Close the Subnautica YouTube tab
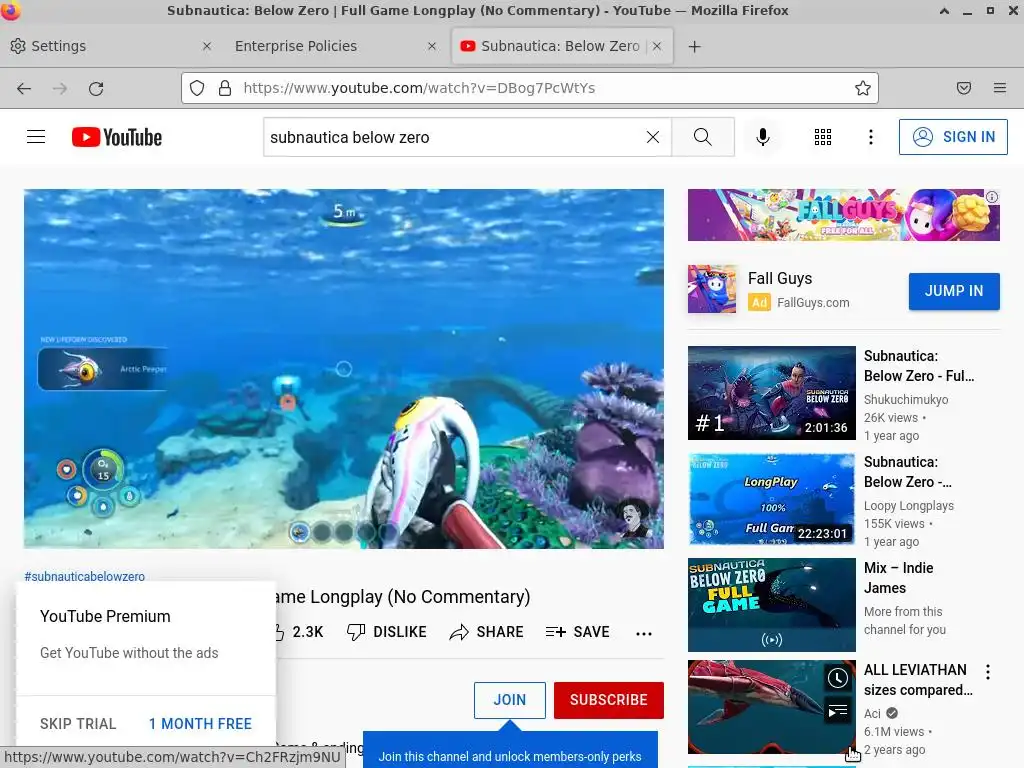This screenshot has height=768, width=1024. pos(657,46)
